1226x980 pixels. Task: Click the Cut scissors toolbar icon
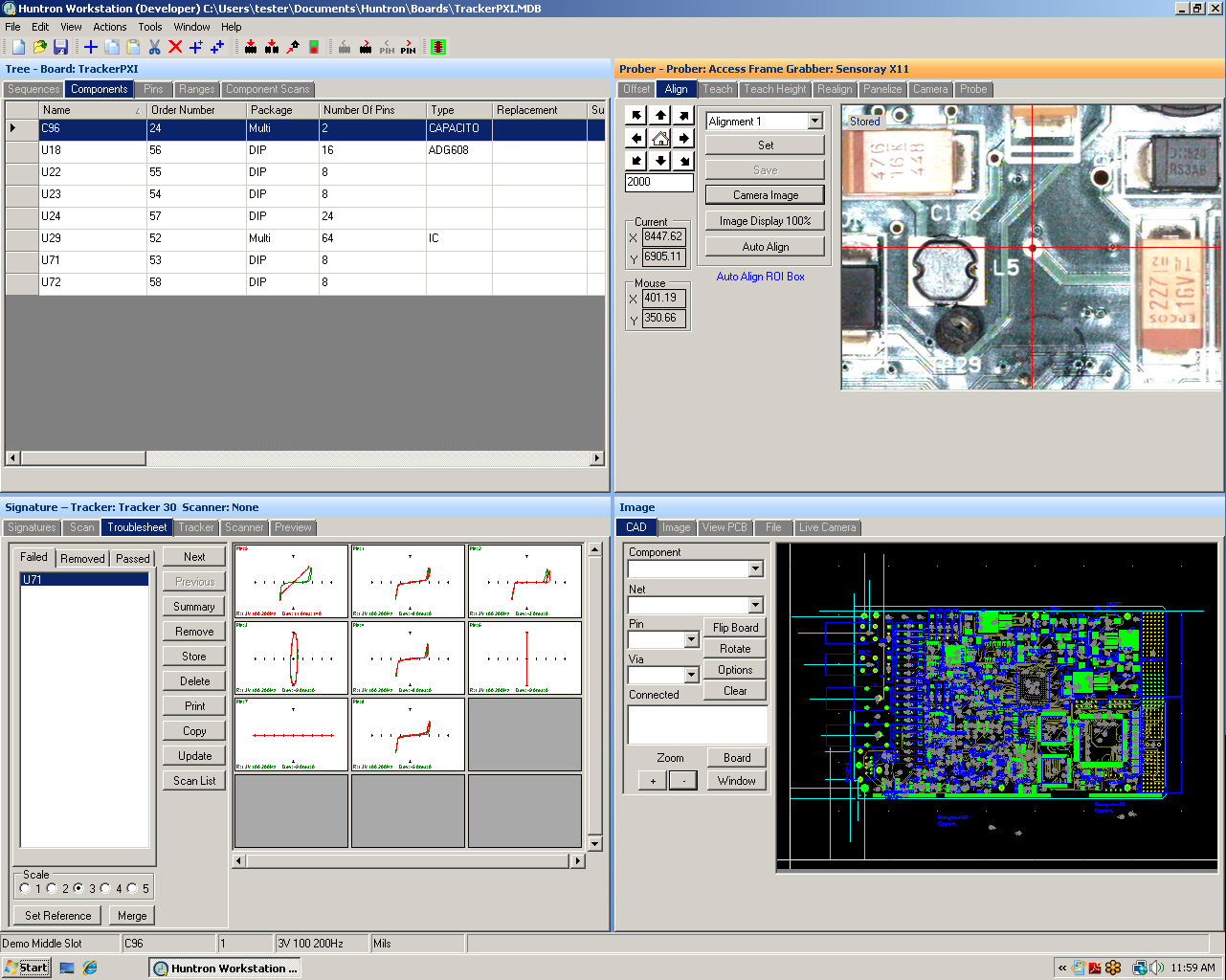tap(154, 47)
